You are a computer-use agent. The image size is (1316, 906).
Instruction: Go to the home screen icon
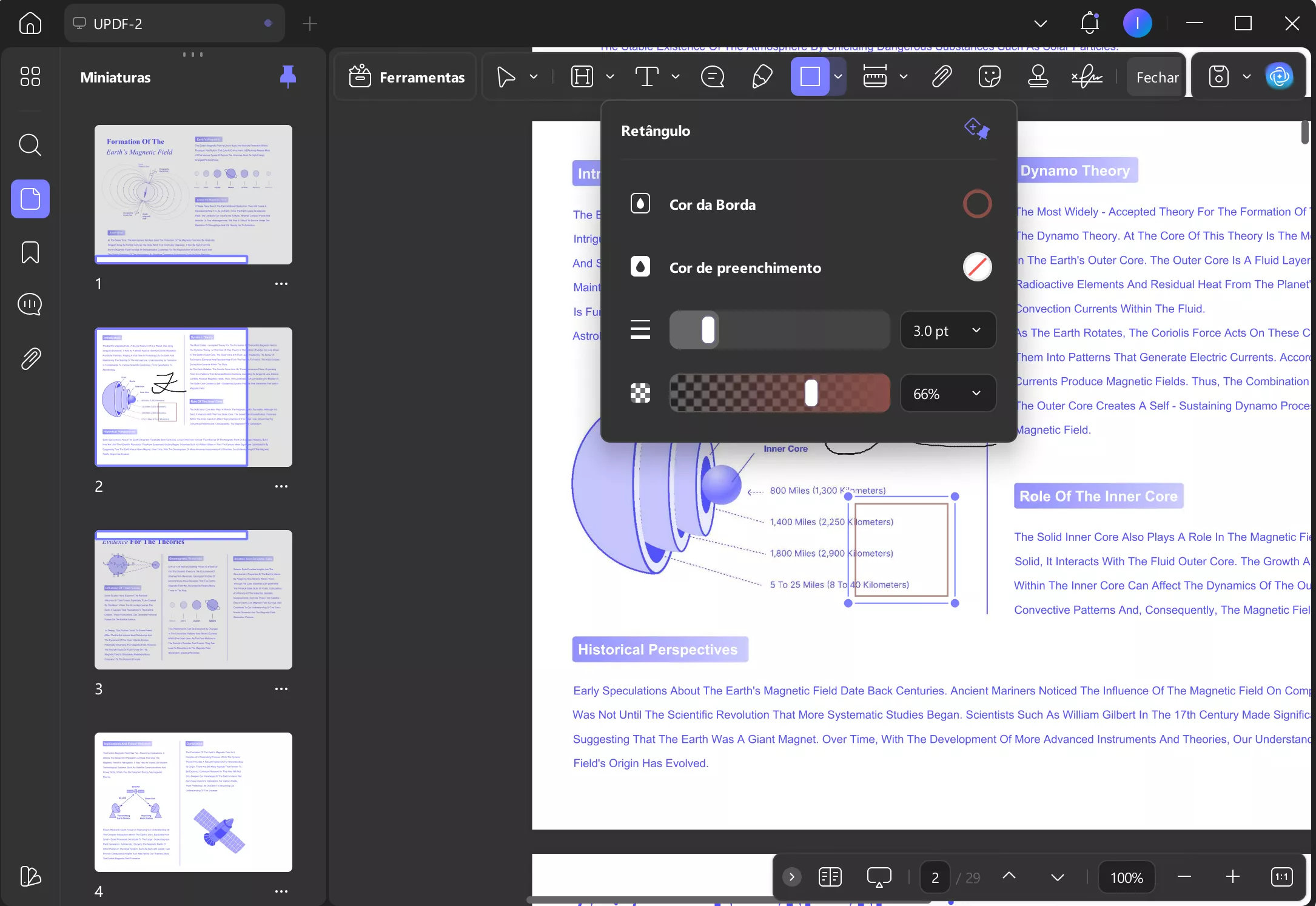pyautogui.click(x=30, y=24)
